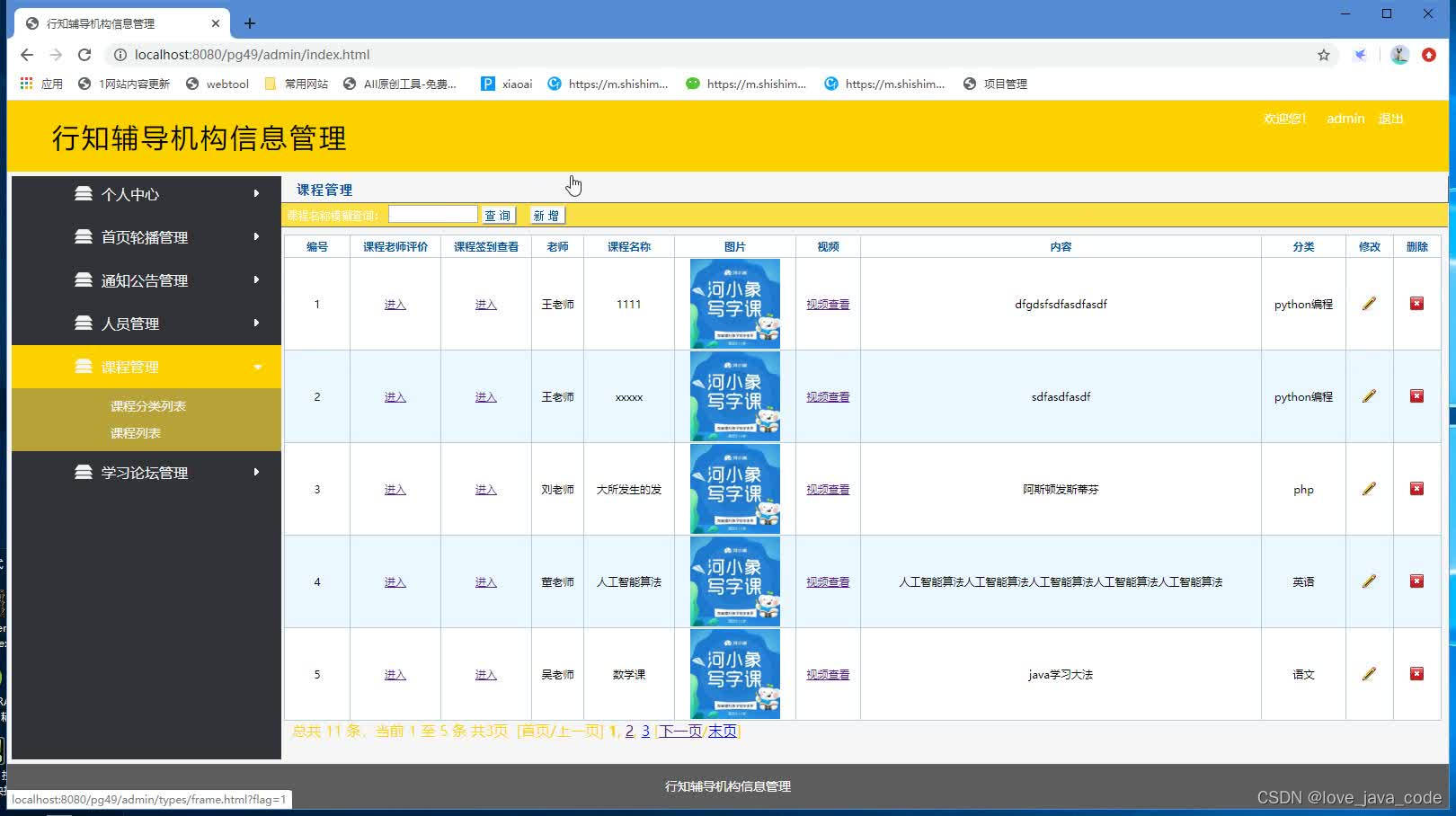Select the 王老师 cell in row xxxxx
The width and height of the screenshot is (1456, 816).
[x=557, y=397]
